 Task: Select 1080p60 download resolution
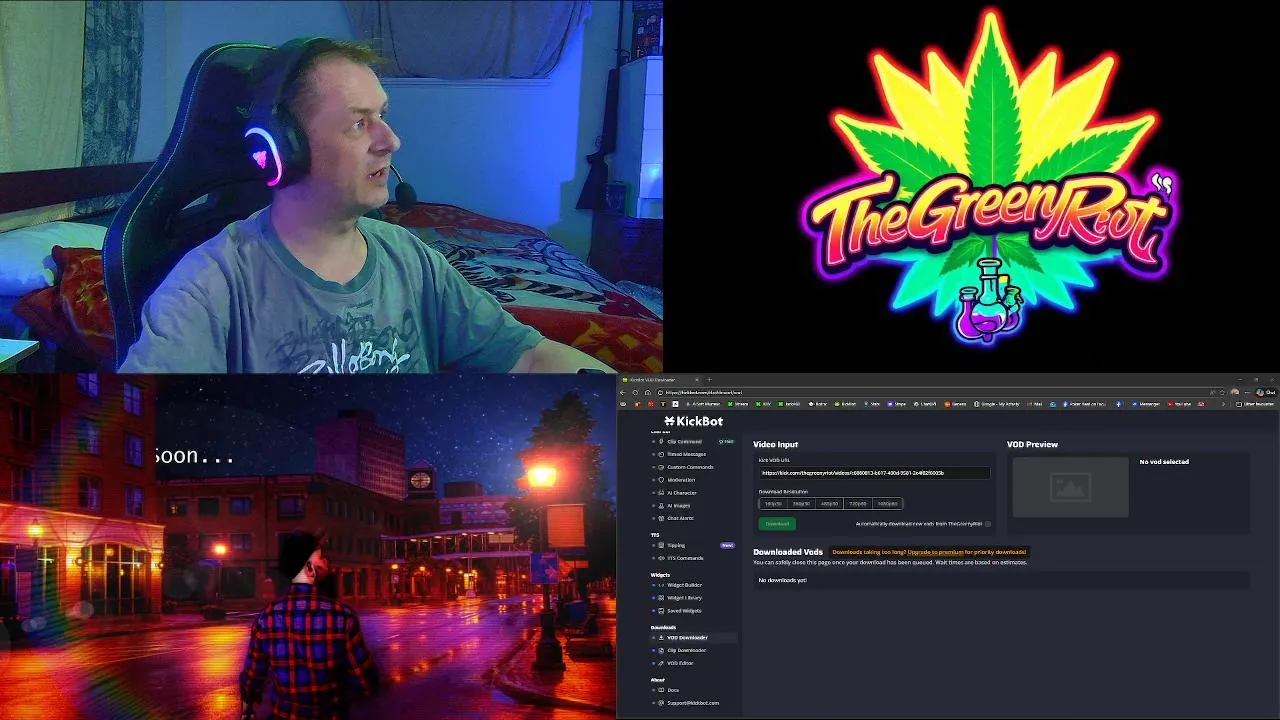pyautogui.click(x=888, y=504)
